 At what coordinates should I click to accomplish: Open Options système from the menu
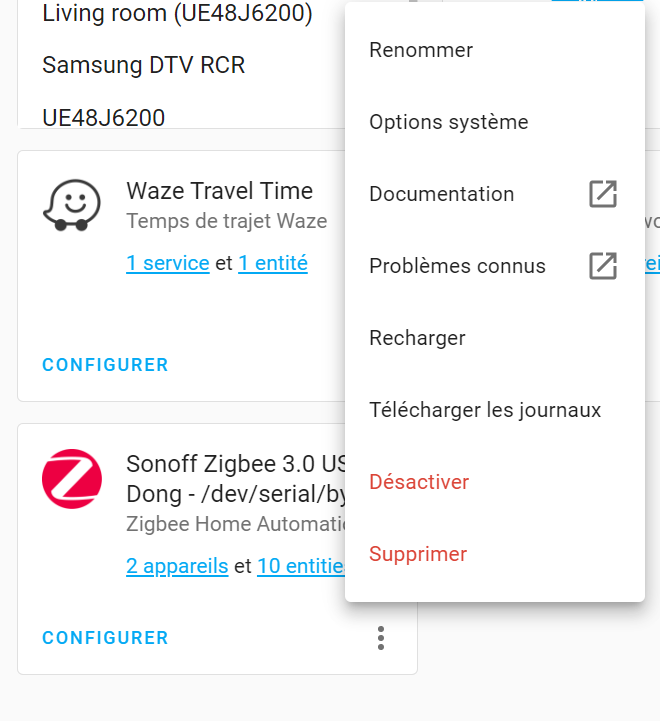[449, 122]
